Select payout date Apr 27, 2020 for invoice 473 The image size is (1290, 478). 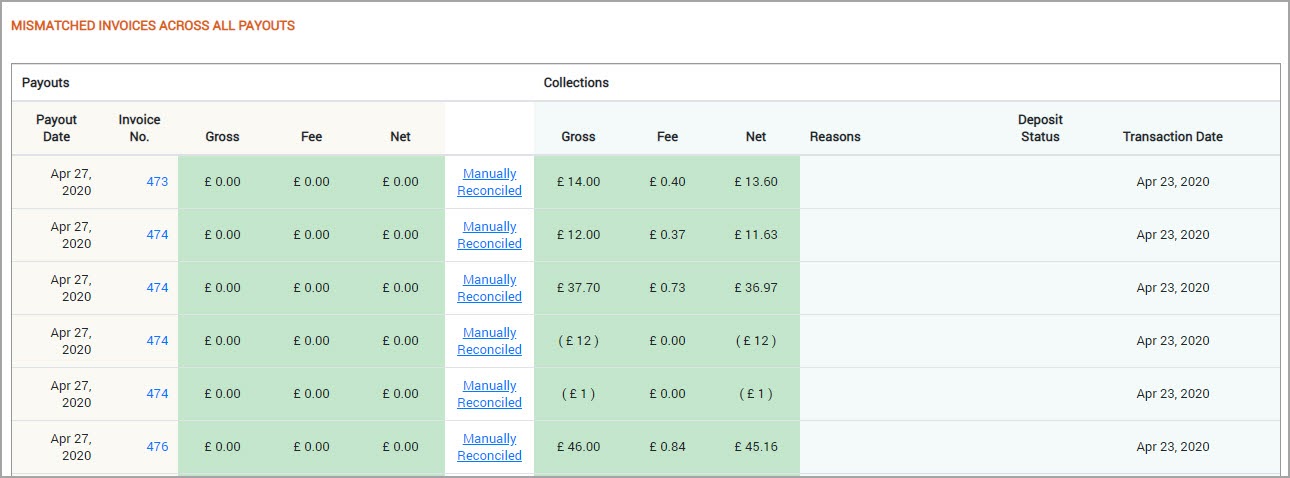(71, 182)
